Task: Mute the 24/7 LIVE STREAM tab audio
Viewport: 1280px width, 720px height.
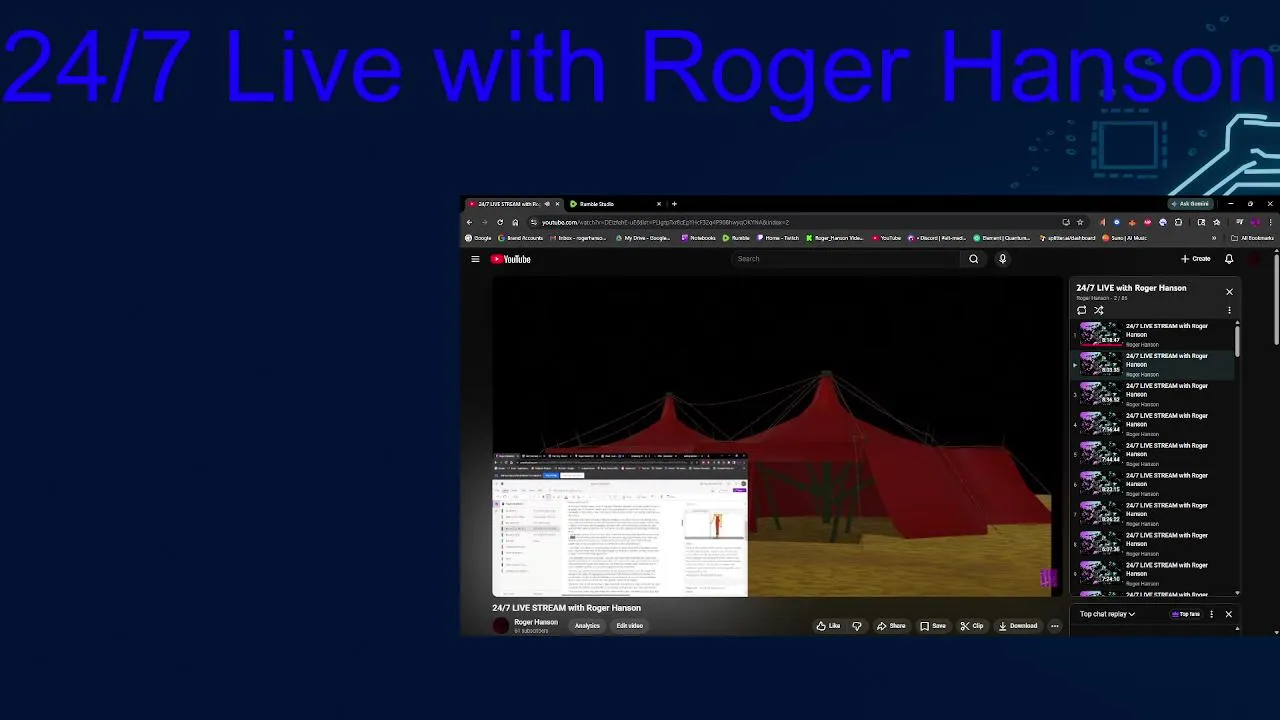Action: pyautogui.click(x=546, y=204)
